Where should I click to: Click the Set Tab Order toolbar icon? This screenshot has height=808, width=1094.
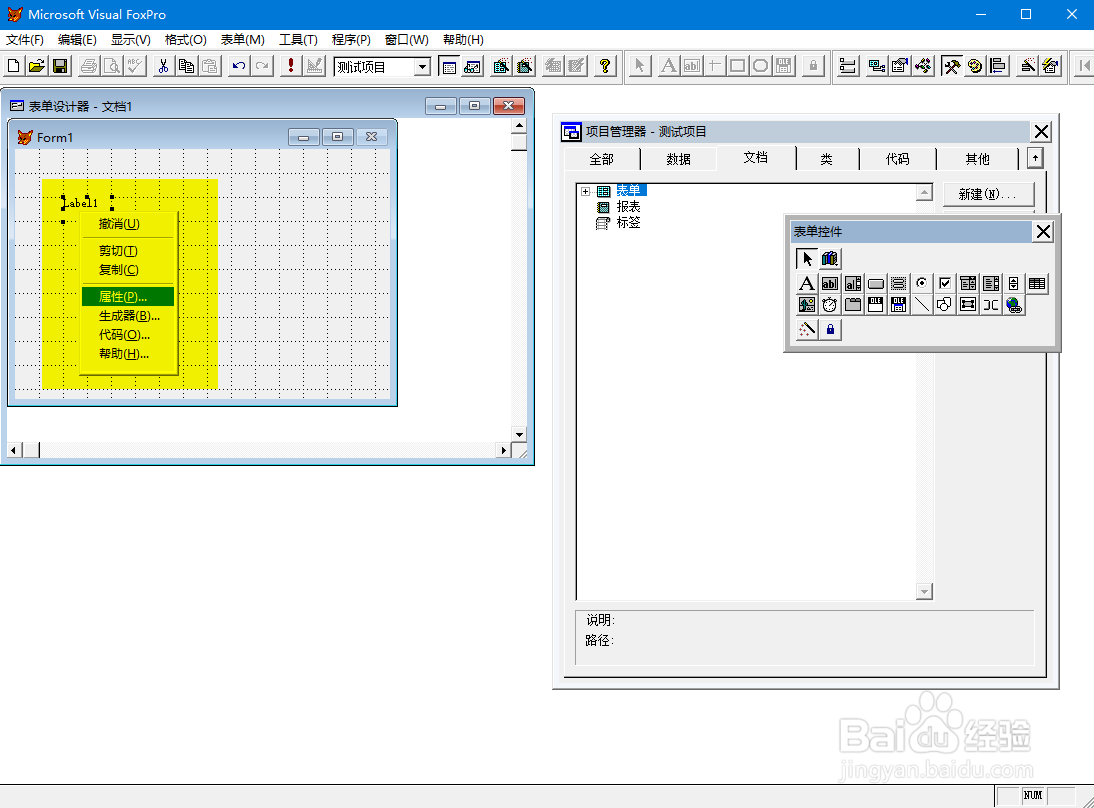pyautogui.click(x=848, y=66)
